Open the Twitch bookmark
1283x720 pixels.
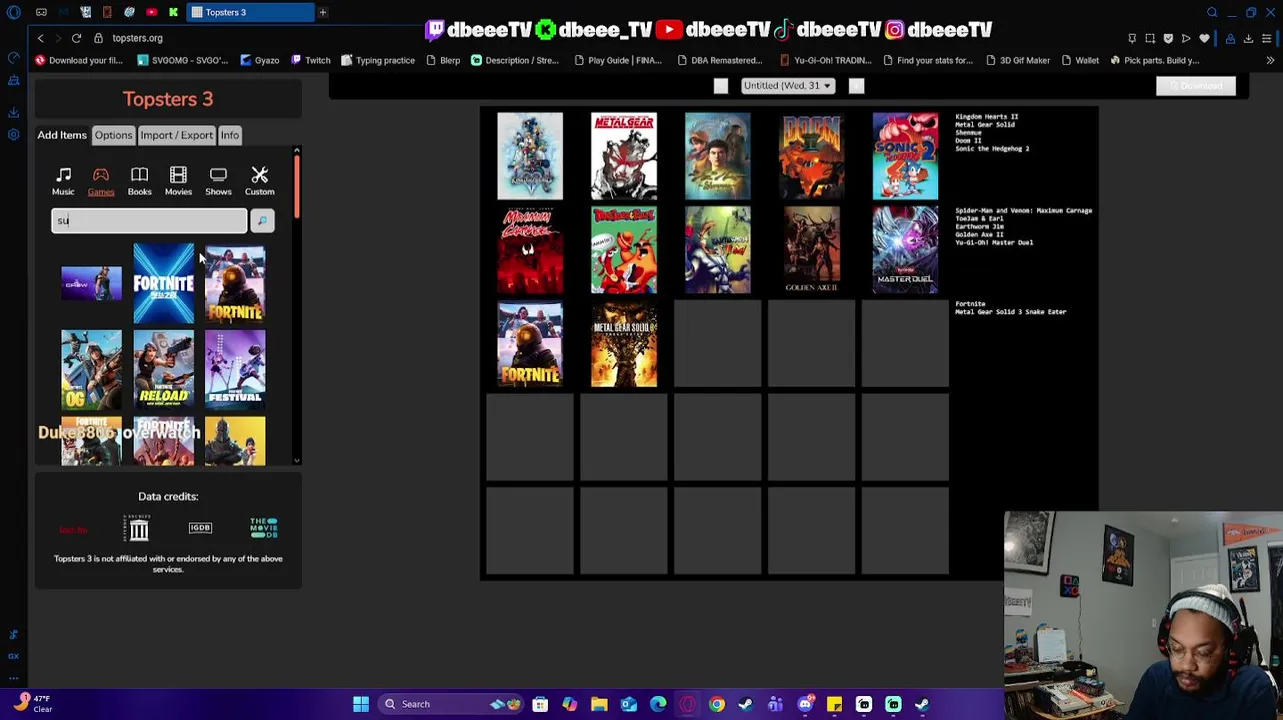310,60
